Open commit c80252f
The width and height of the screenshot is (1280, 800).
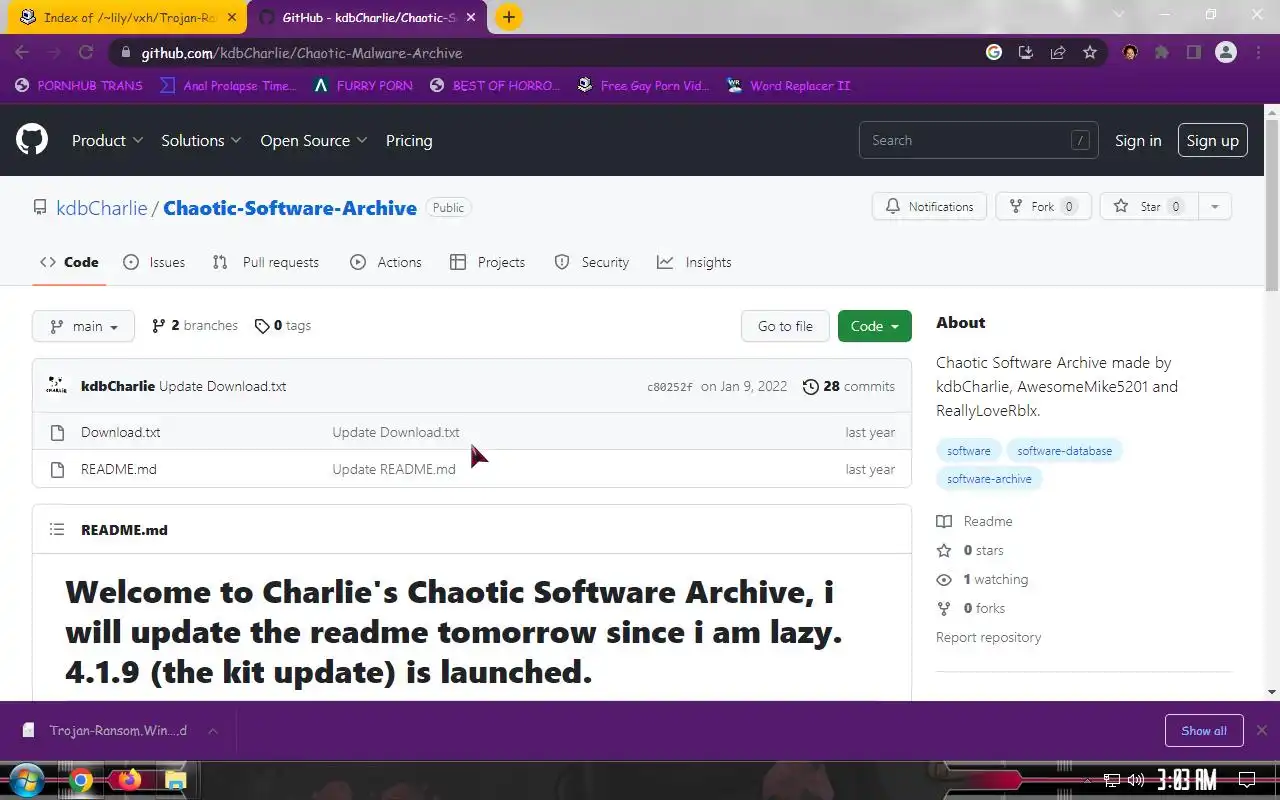[669, 387]
